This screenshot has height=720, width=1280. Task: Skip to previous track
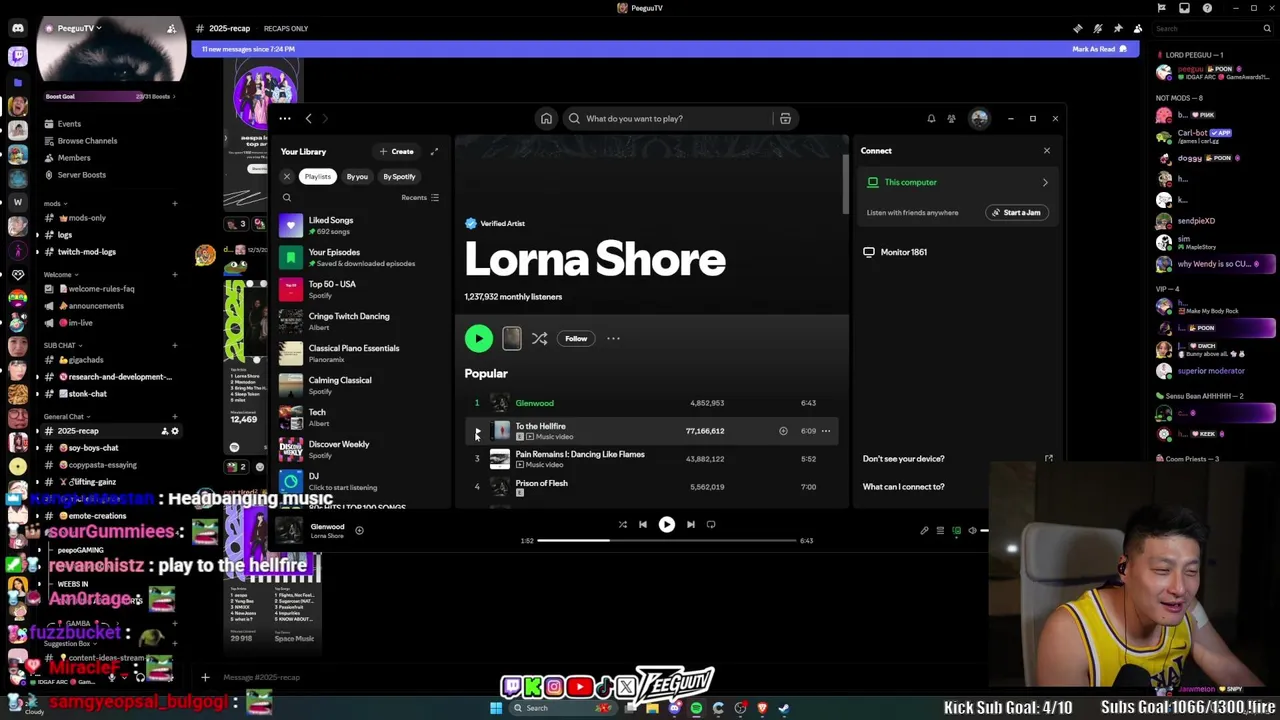click(x=643, y=524)
